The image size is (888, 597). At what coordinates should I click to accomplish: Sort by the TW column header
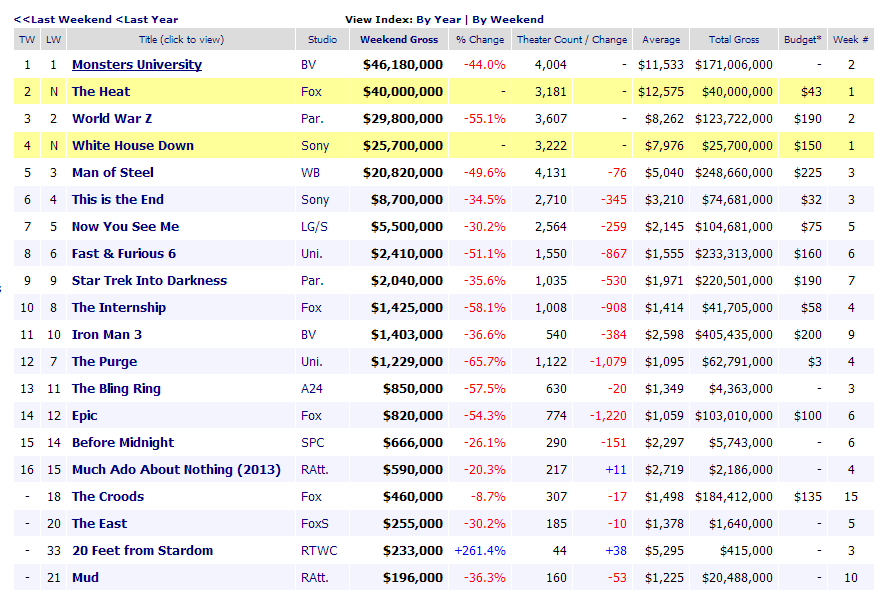[27, 40]
